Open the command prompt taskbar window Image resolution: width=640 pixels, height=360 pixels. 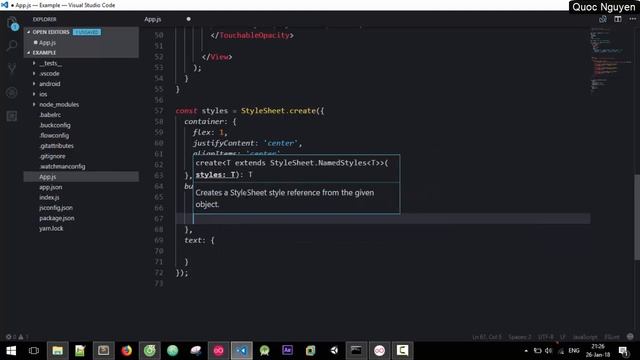coord(356,351)
